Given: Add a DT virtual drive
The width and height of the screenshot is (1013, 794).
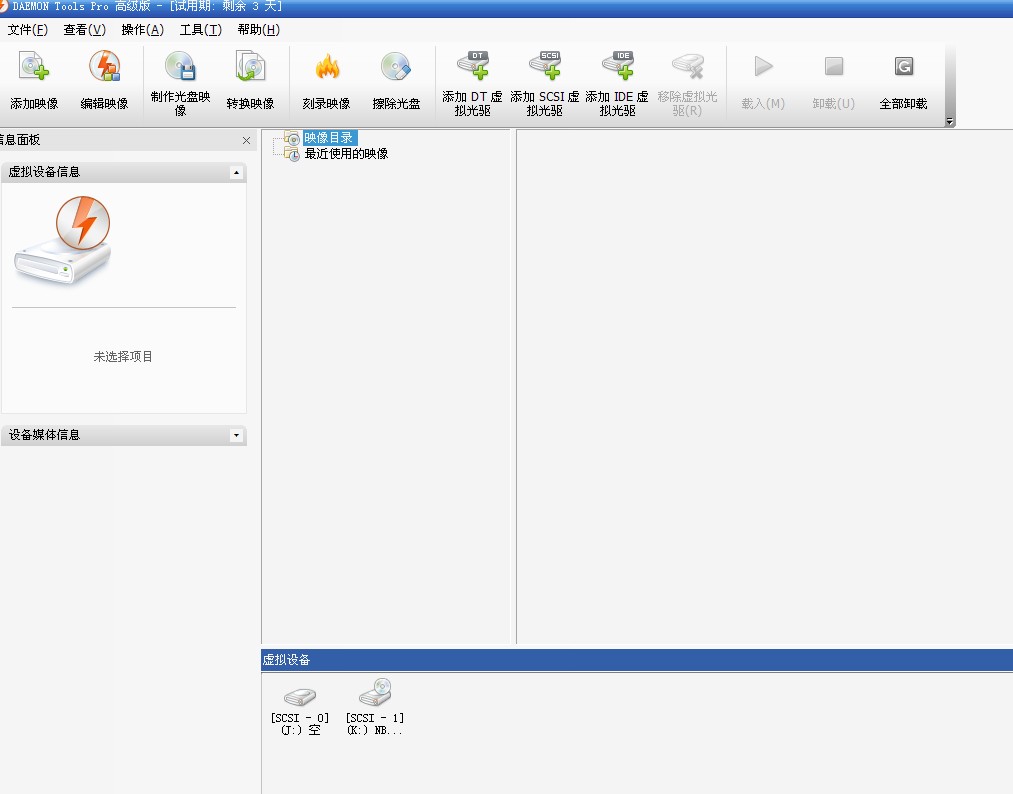Looking at the screenshot, I should (472, 81).
